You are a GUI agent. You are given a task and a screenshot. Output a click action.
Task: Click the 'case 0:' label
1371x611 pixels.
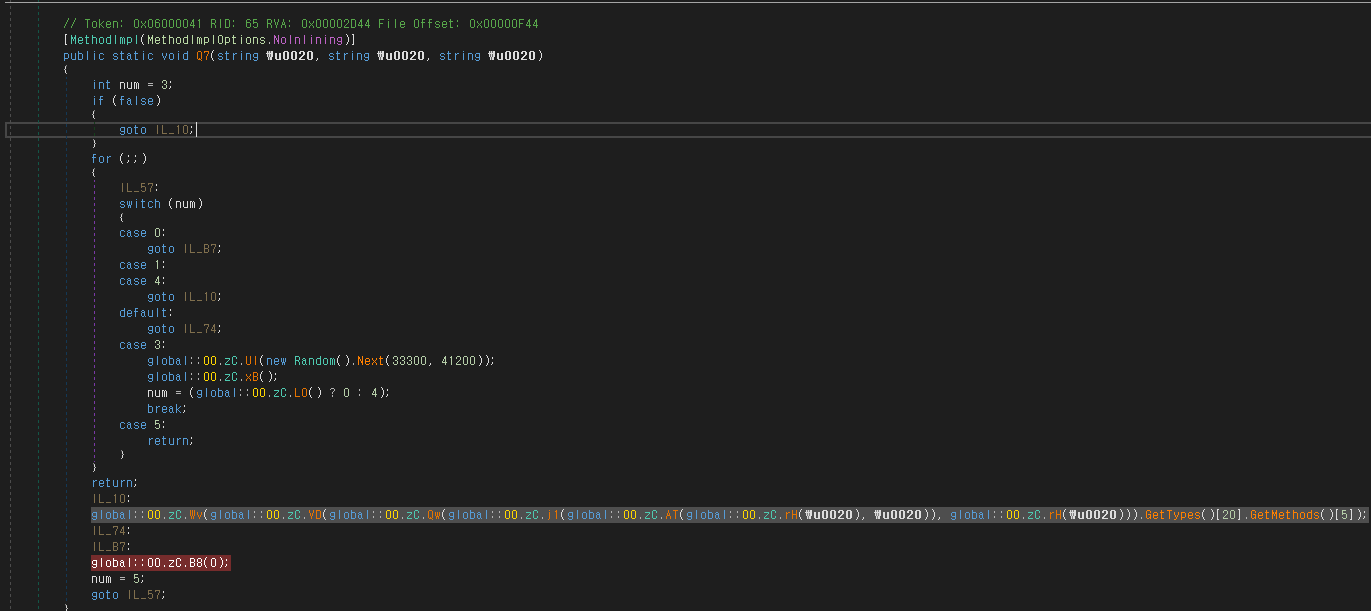coord(140,233)
